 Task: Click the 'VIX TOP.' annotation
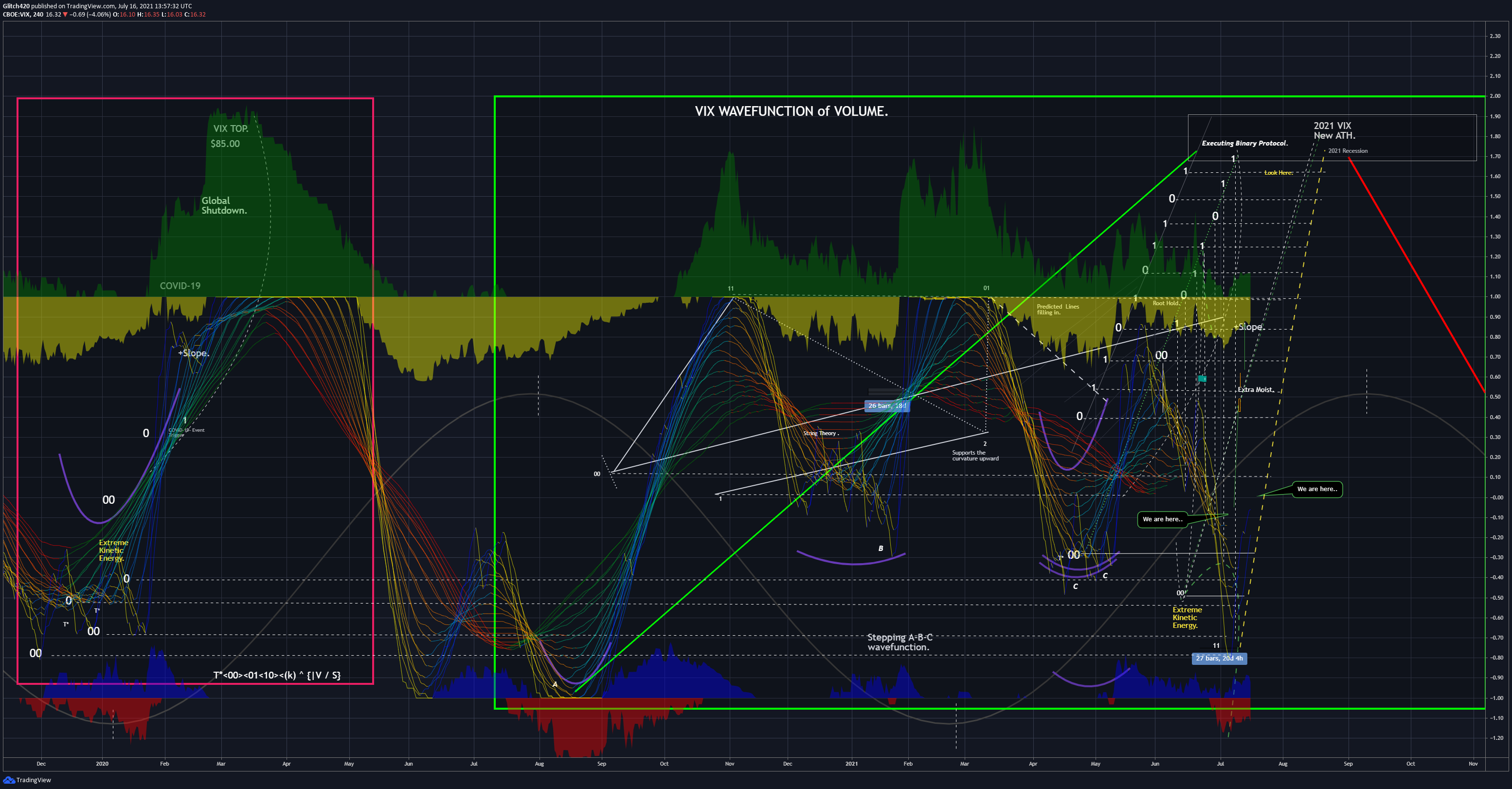[231, 128]
